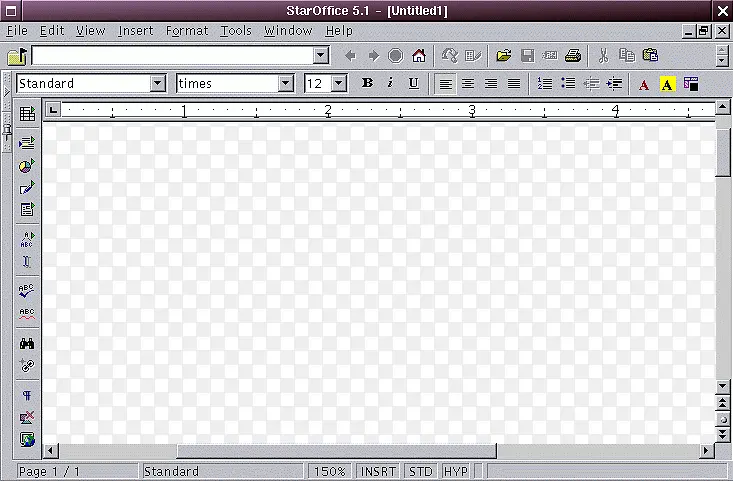This screenshot has width=733, height=481.
Task: Expand the times font name dropdown
Action: point(286,84)
